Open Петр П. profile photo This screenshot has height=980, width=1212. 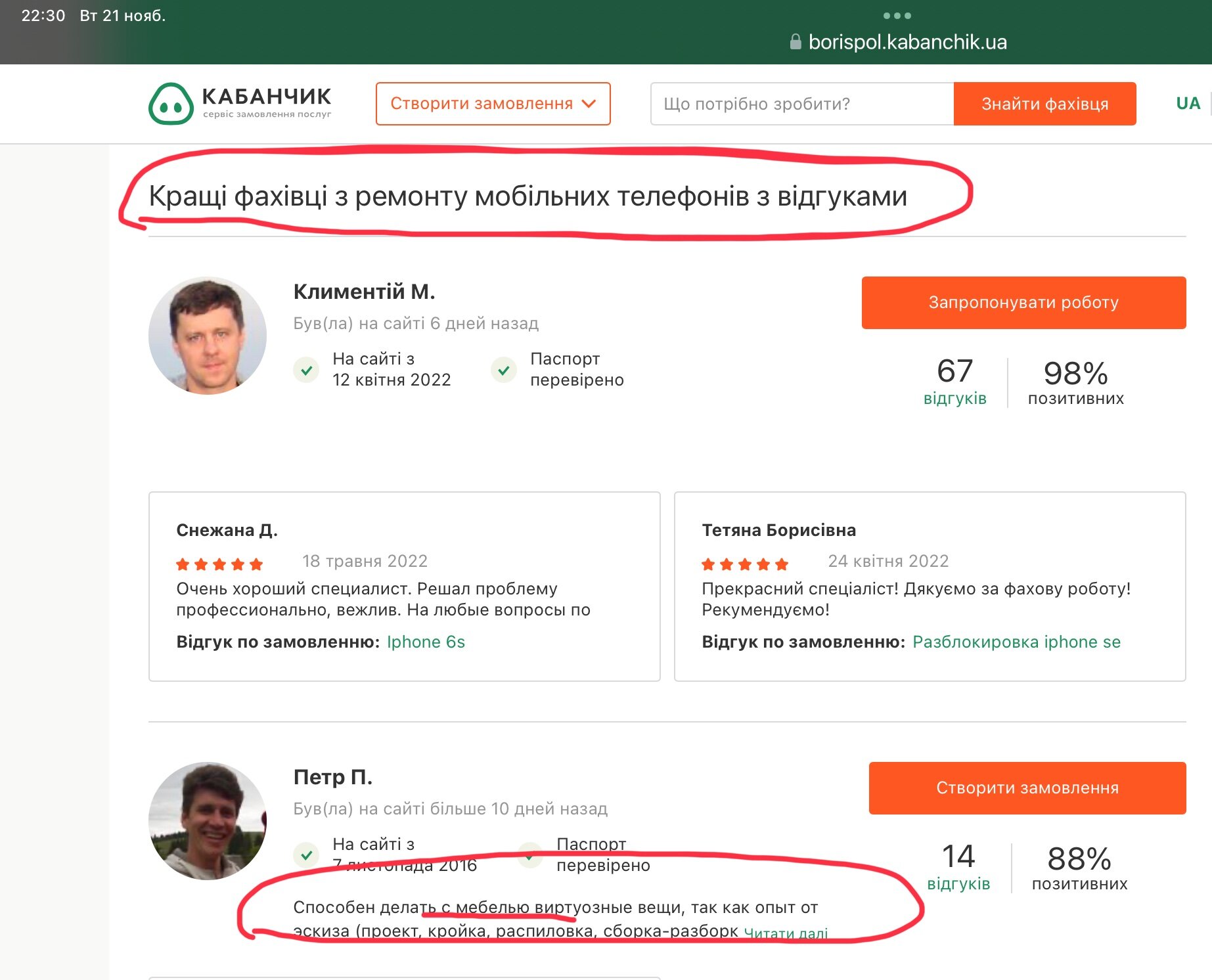(208, 821)
